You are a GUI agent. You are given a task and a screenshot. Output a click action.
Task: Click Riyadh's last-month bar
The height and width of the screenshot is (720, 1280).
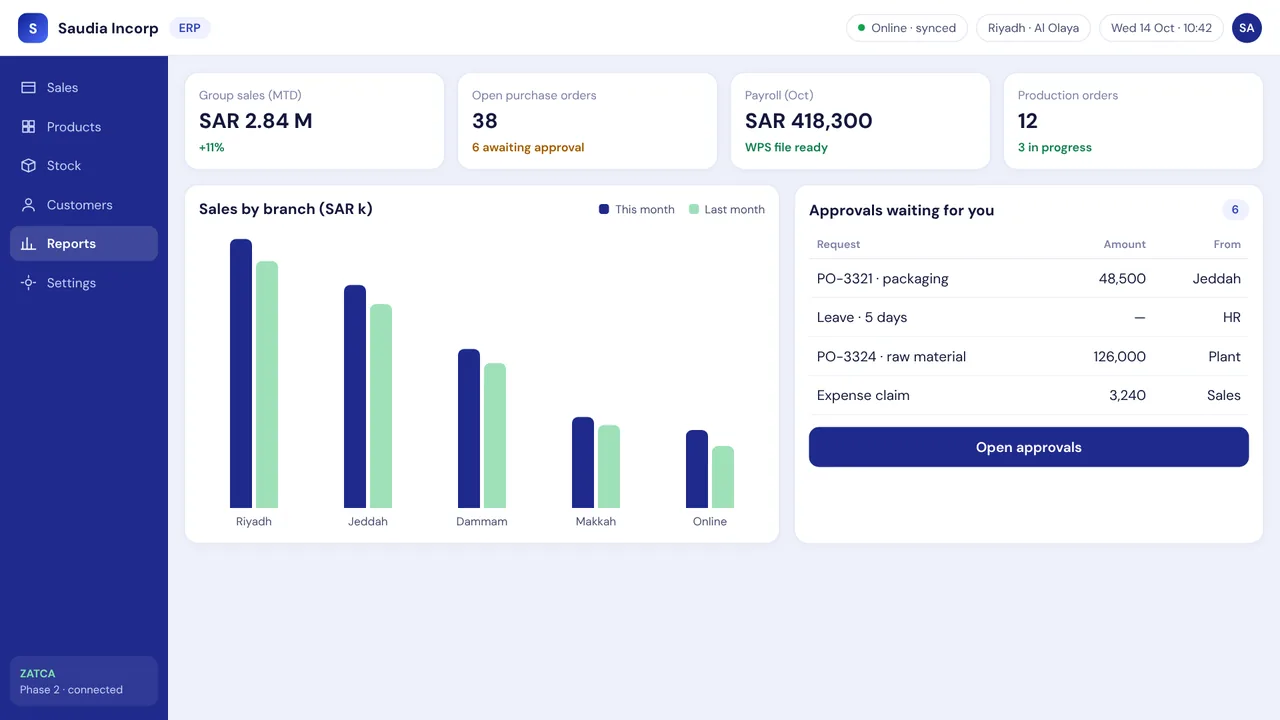click(x=267, y=385)
